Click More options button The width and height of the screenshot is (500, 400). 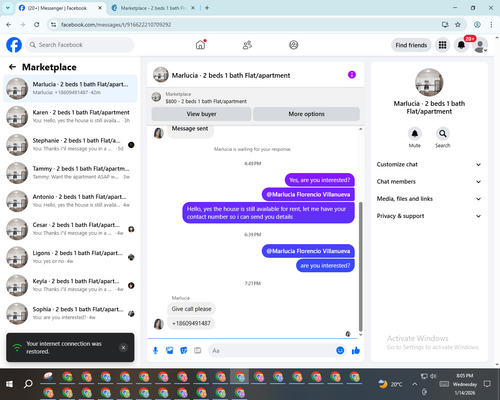[x=306, y=114]
